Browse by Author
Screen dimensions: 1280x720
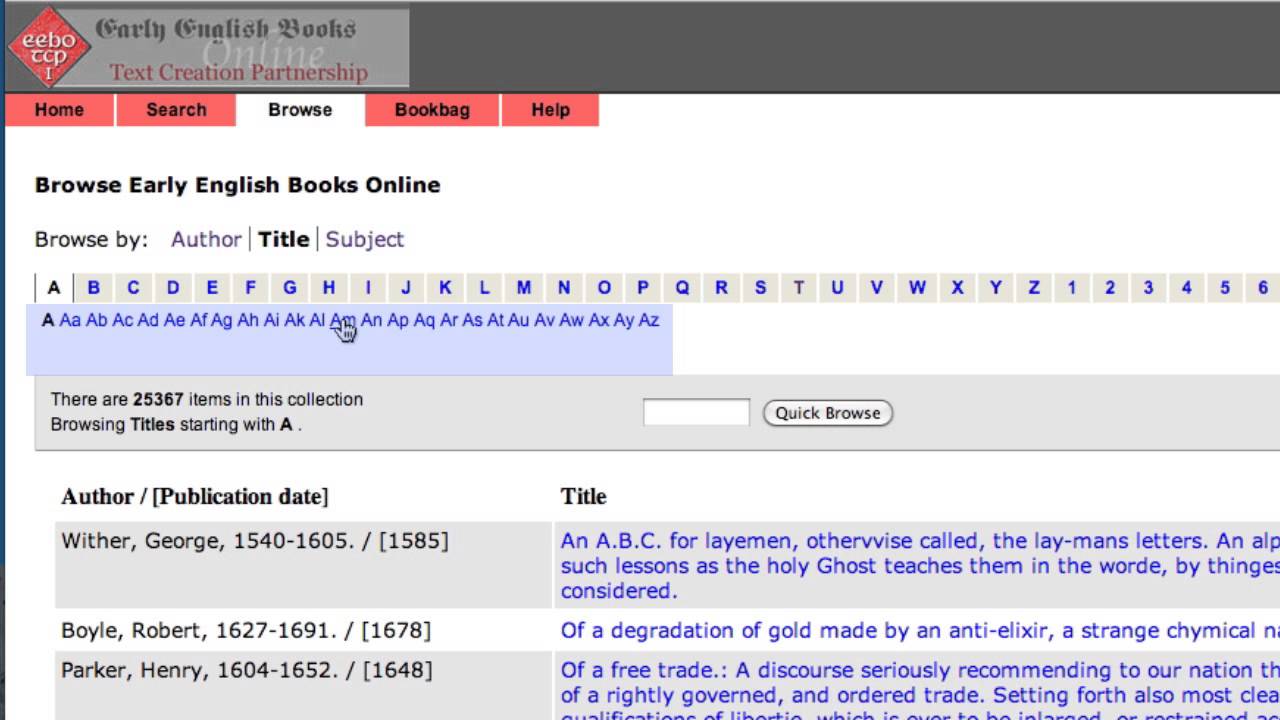coord(206,239)
